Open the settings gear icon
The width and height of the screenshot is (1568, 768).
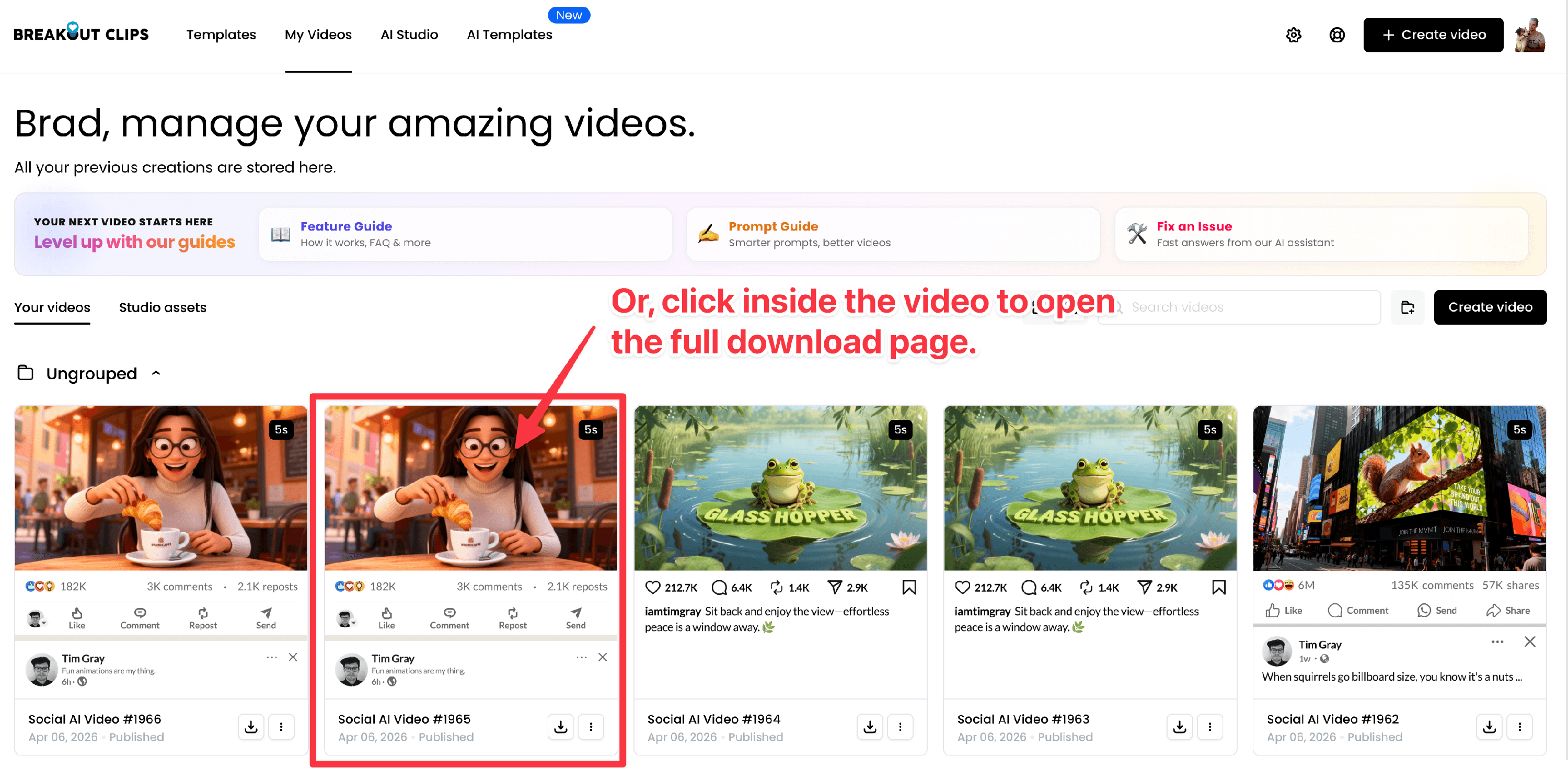pos(1294,35)
